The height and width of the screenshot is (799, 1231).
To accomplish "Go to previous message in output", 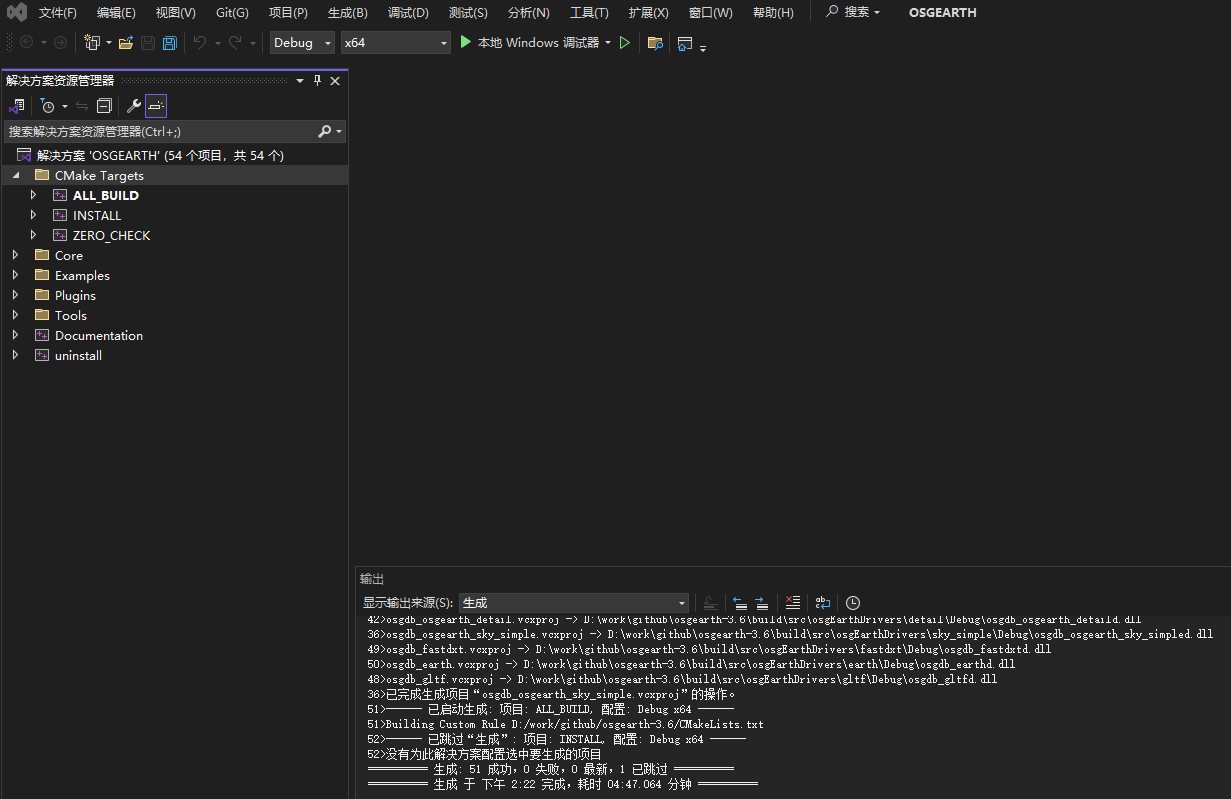I will 740,603.
